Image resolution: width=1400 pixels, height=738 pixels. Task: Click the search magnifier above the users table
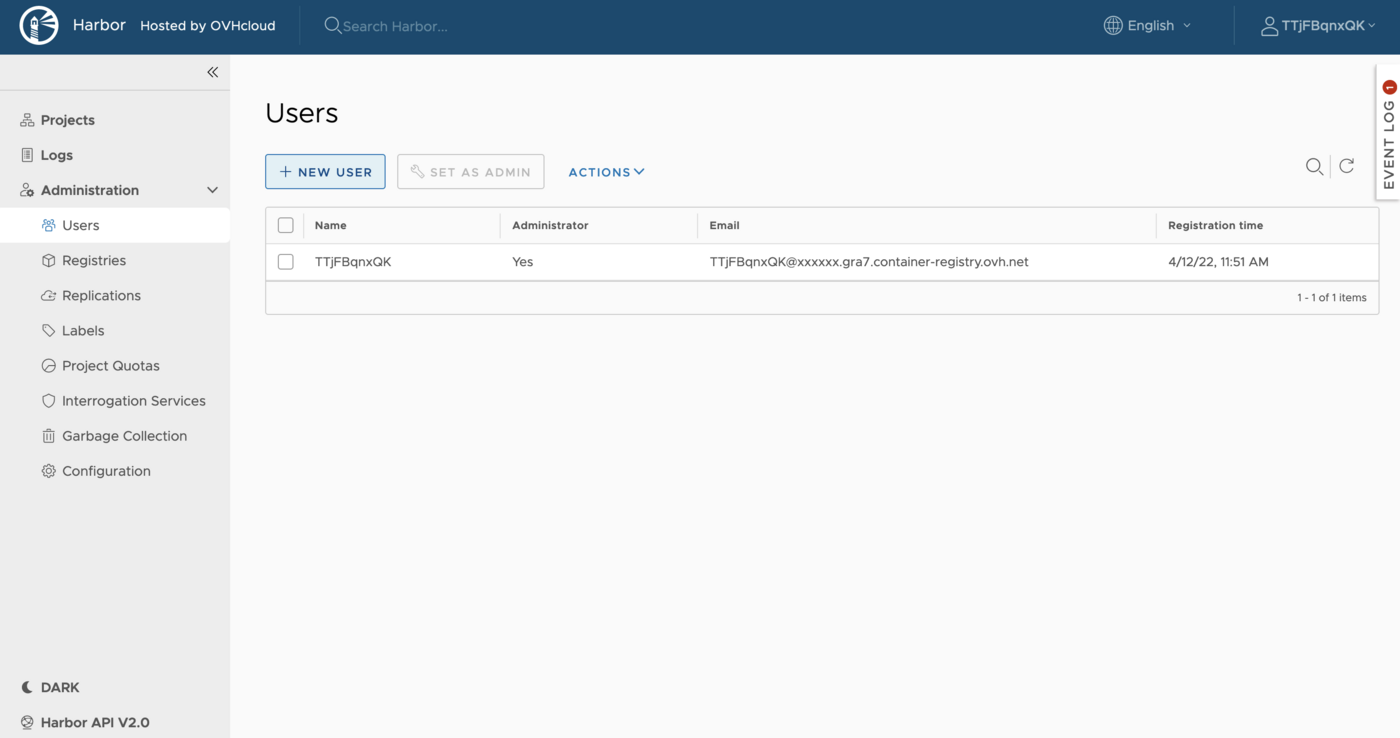(1314, 166)
